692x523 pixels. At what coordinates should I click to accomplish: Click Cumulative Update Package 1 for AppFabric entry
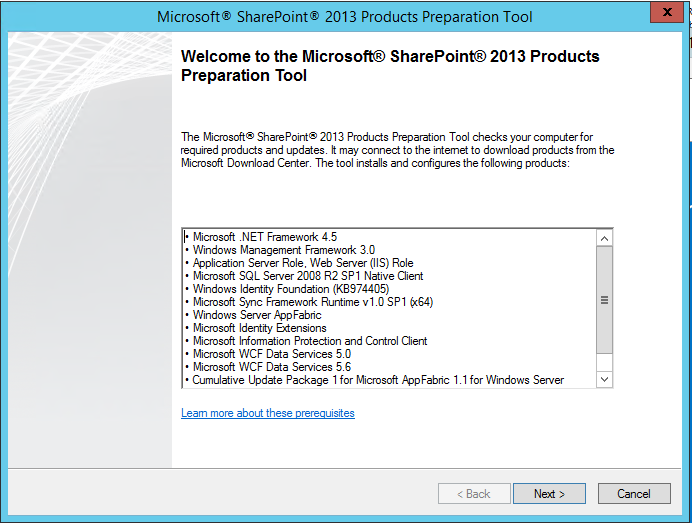coord(378,380)
